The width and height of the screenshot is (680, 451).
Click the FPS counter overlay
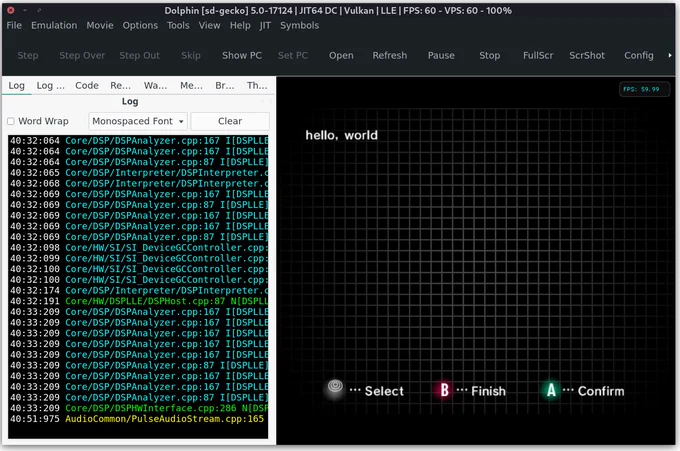(x=644, y=89)
